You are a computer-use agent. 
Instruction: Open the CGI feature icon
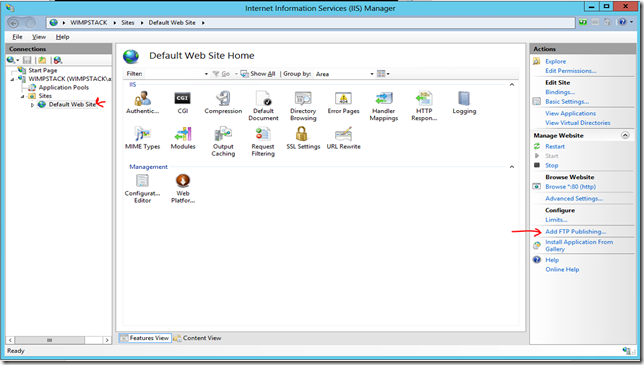coord(183,103)
